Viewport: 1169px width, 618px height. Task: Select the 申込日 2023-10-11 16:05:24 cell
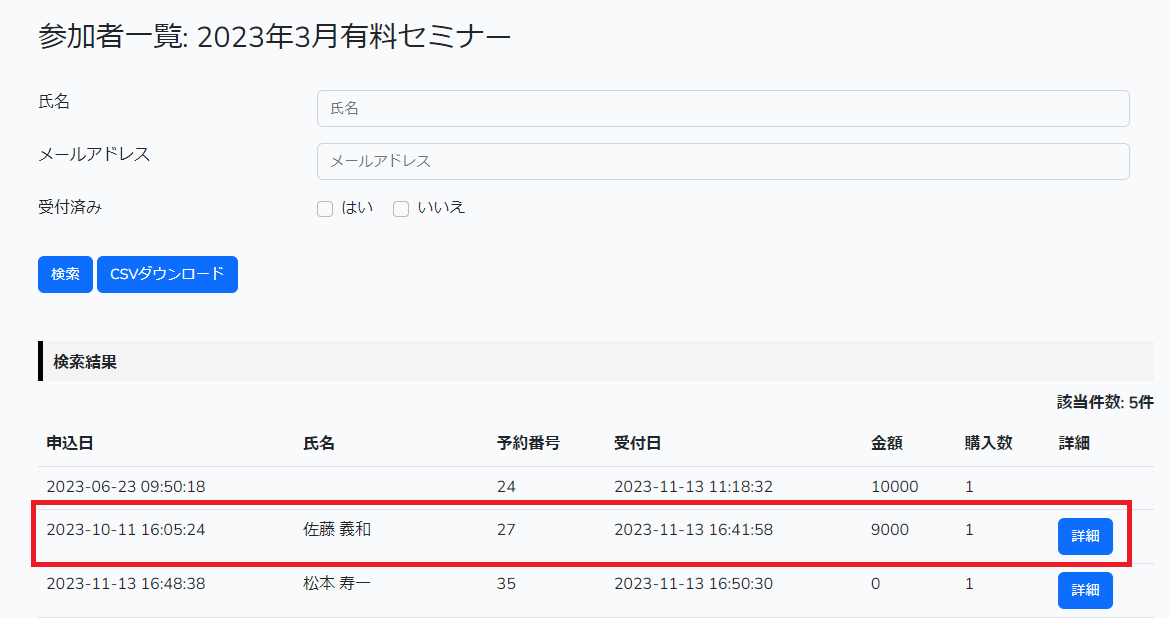coord(126,530)
